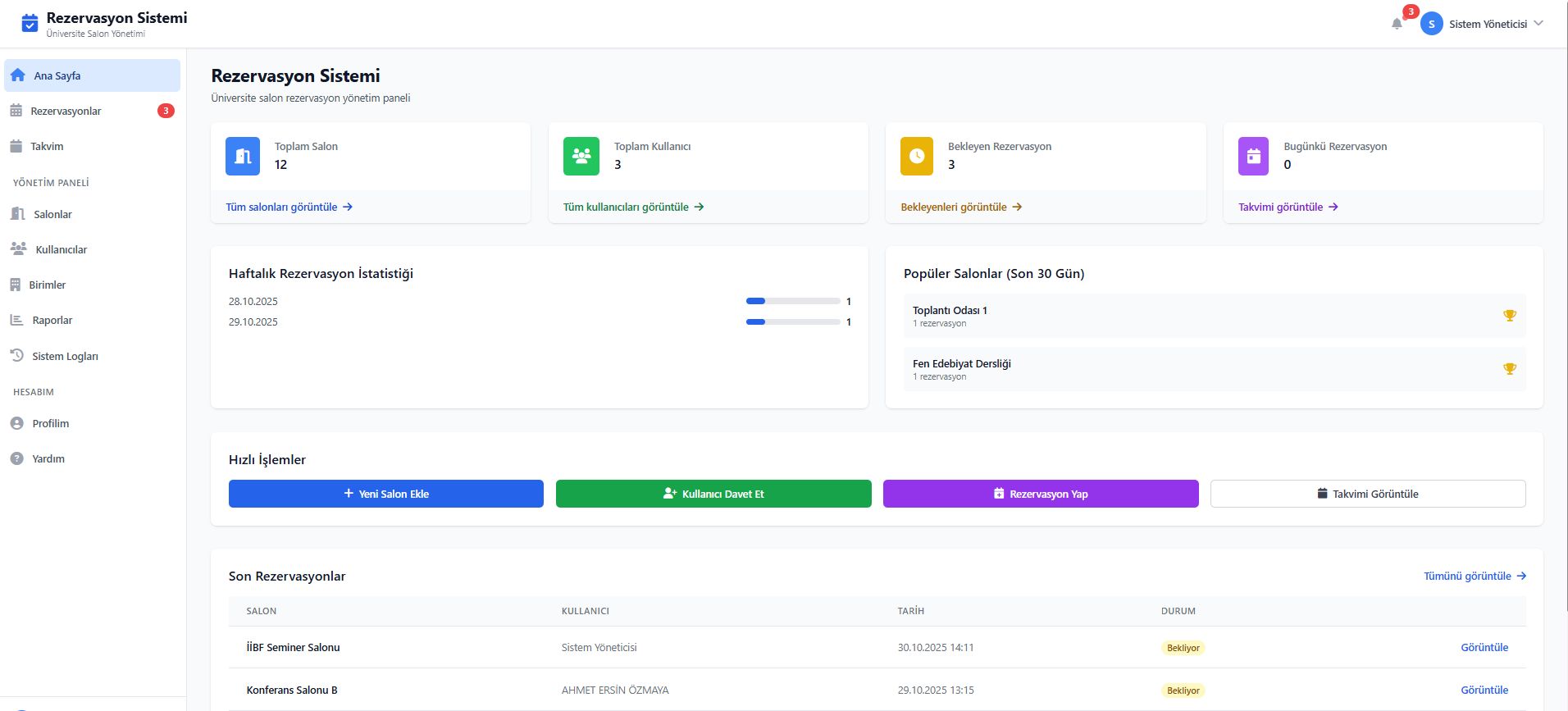Click the green Toplam Kullanıcı people icon
Image resolution: width=1568 pixels, height=711 pixels.
click(x=581, y=156)
